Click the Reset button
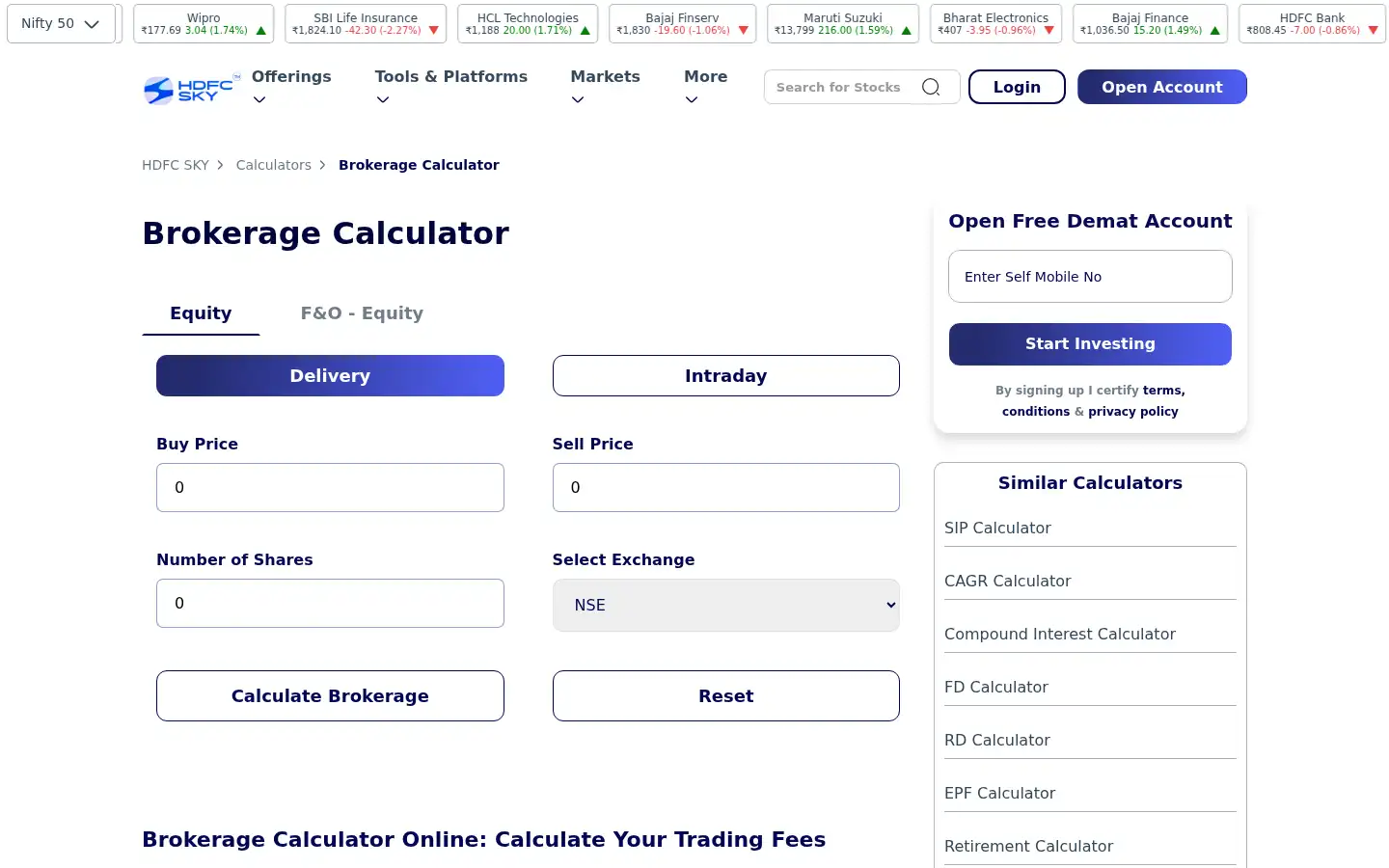Viewport: 1389px width, 868px height. (x=725, y=696)
